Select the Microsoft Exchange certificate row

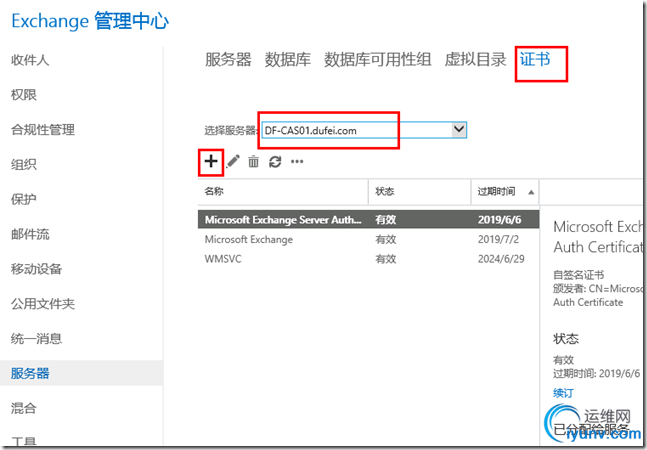pos(368,239)
